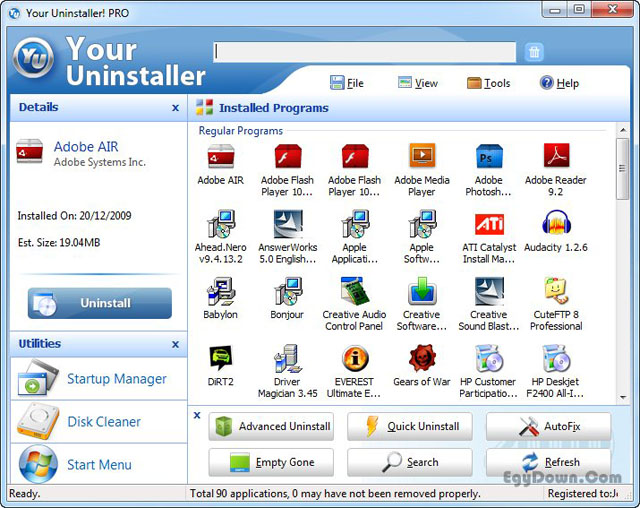Select CuteFTP 8 Professional icon
The image size is (640, 508).
click(x=556, y=291)
